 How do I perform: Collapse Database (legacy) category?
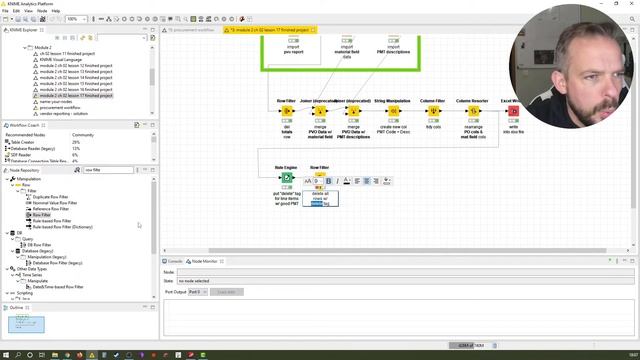[x=13, y=251]
